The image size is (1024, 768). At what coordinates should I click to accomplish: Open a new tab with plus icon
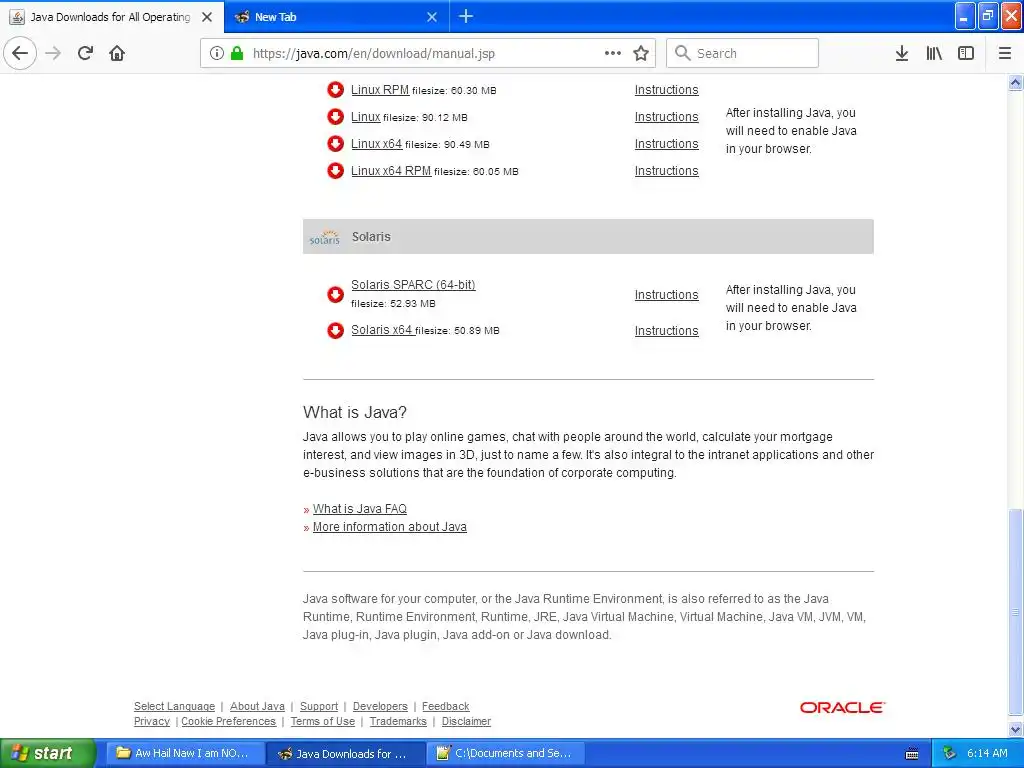(466, 16)
